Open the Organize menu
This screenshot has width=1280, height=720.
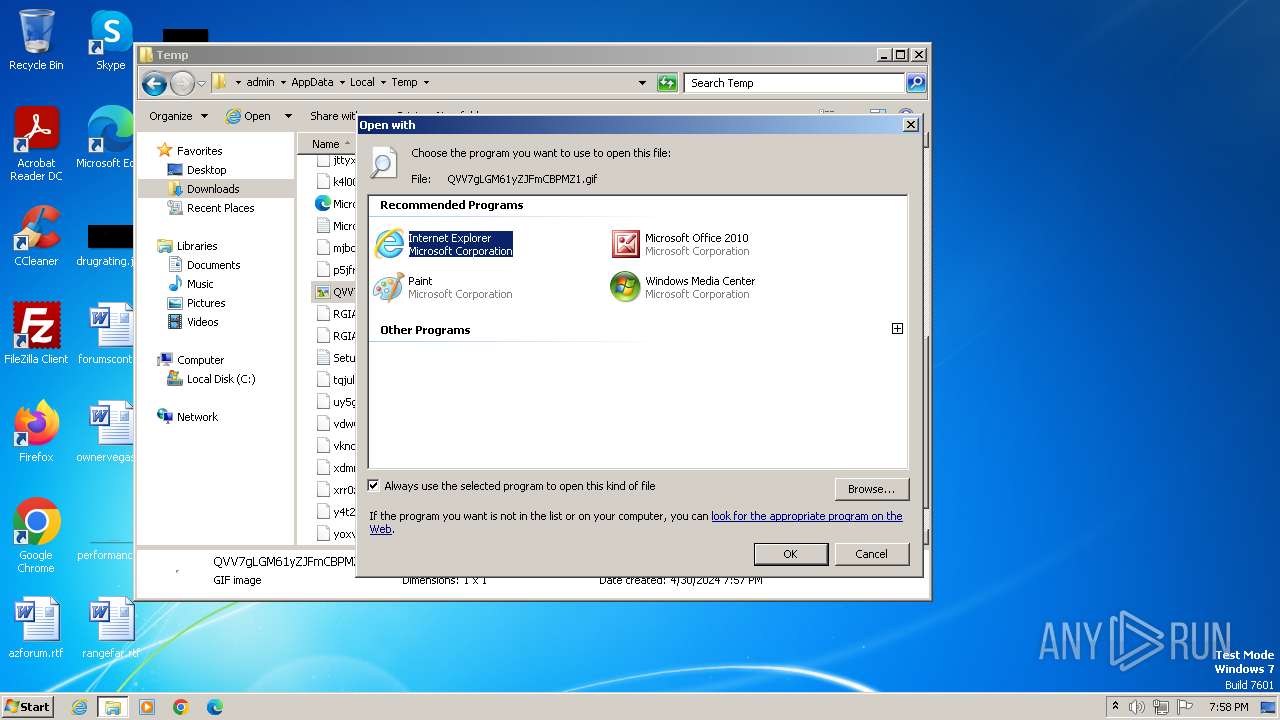(178, 116)
